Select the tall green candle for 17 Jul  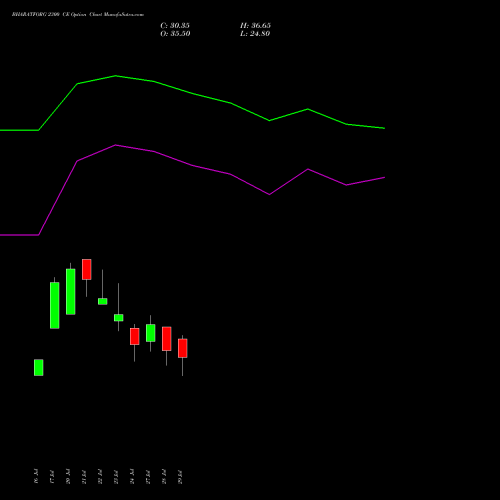(55, 305)
